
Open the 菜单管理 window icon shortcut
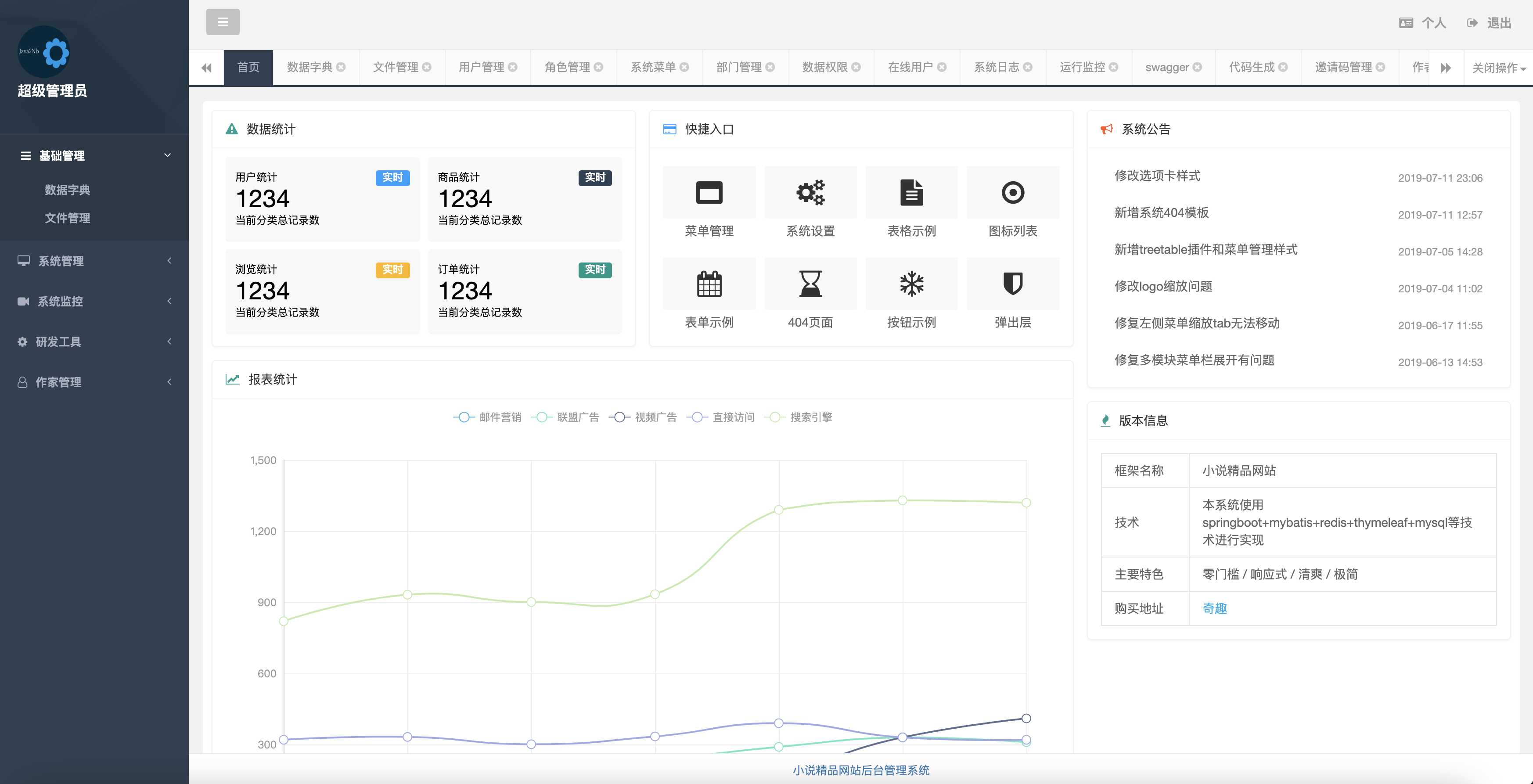click(x=709, y=193)
